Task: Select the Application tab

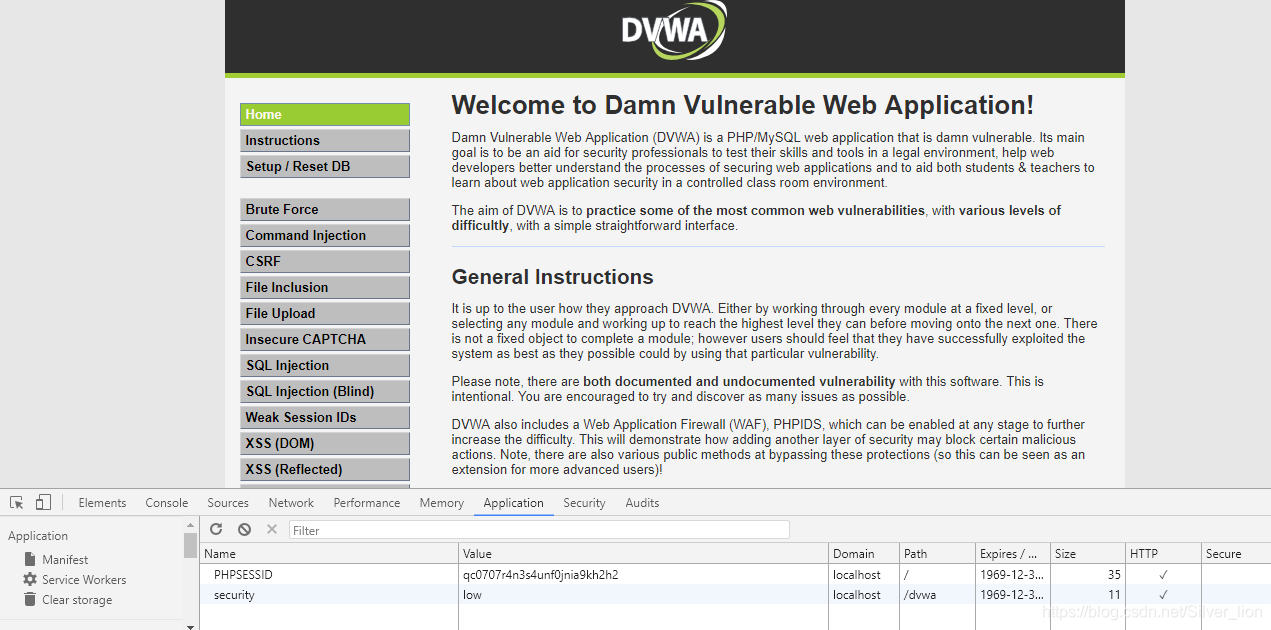Action: pos(514,503)
